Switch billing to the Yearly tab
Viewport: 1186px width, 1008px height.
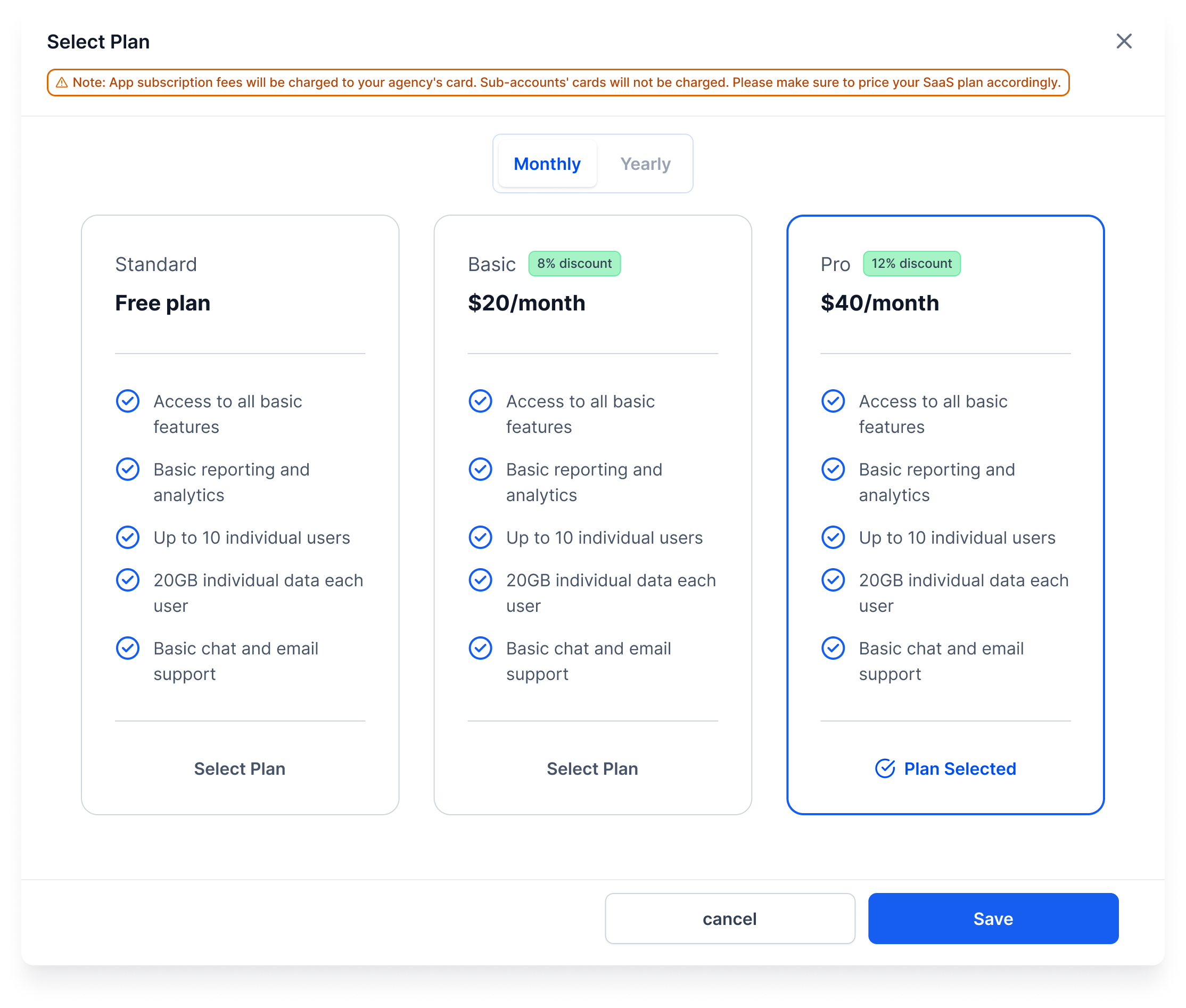pos(645,164)
